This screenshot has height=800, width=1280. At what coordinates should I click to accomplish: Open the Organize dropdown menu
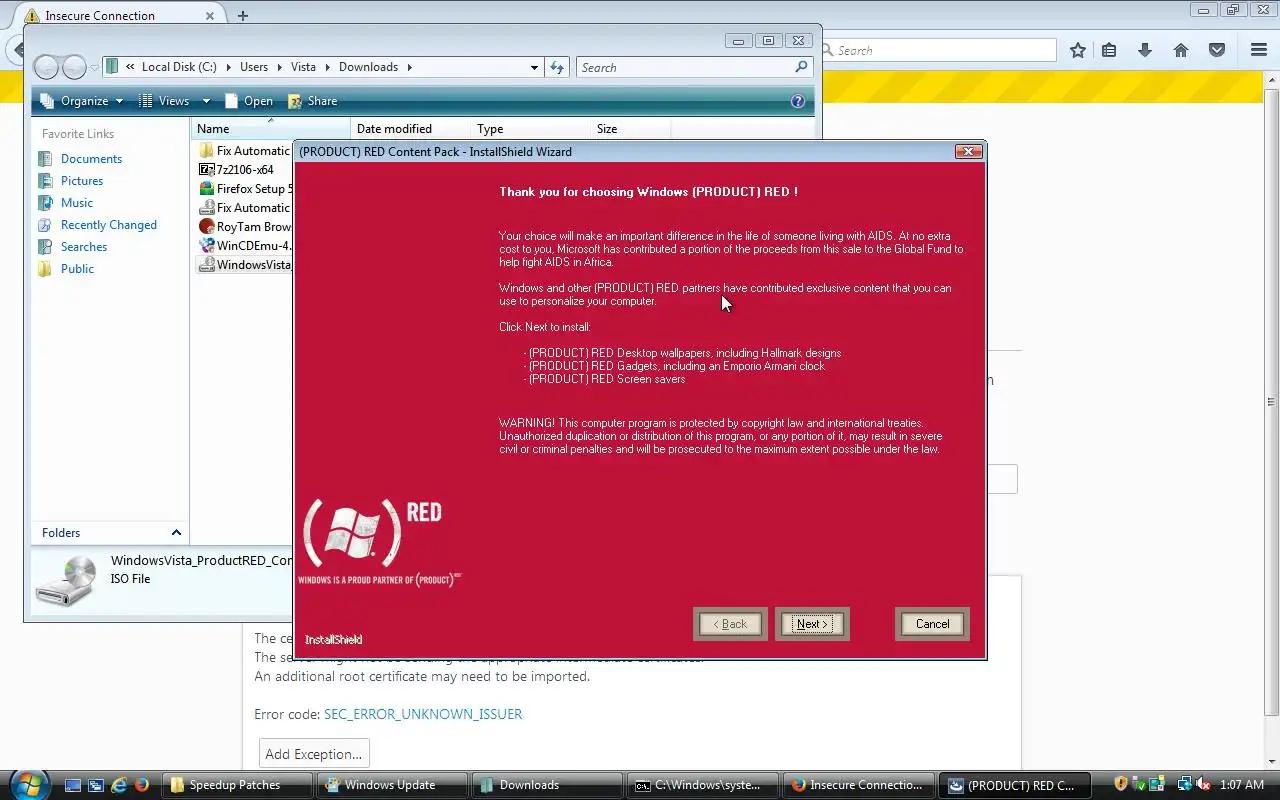[x=82, y=101]
